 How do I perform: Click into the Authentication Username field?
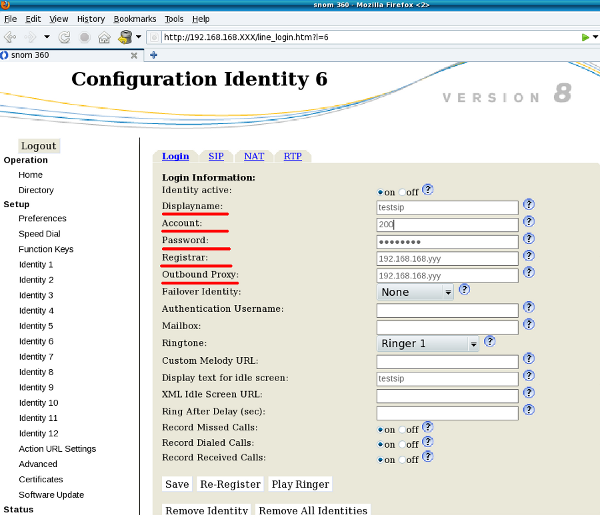(x=447, y=310)
